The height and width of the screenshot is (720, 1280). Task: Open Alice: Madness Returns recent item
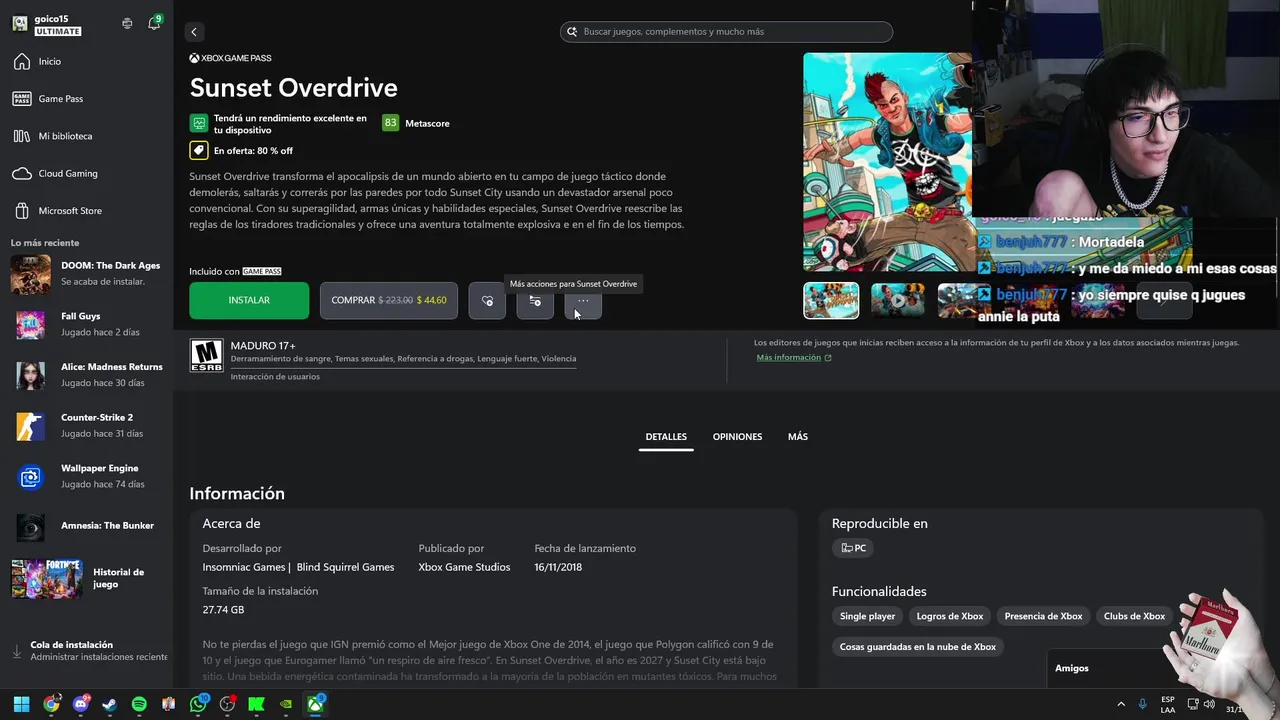tap(88, 375)
